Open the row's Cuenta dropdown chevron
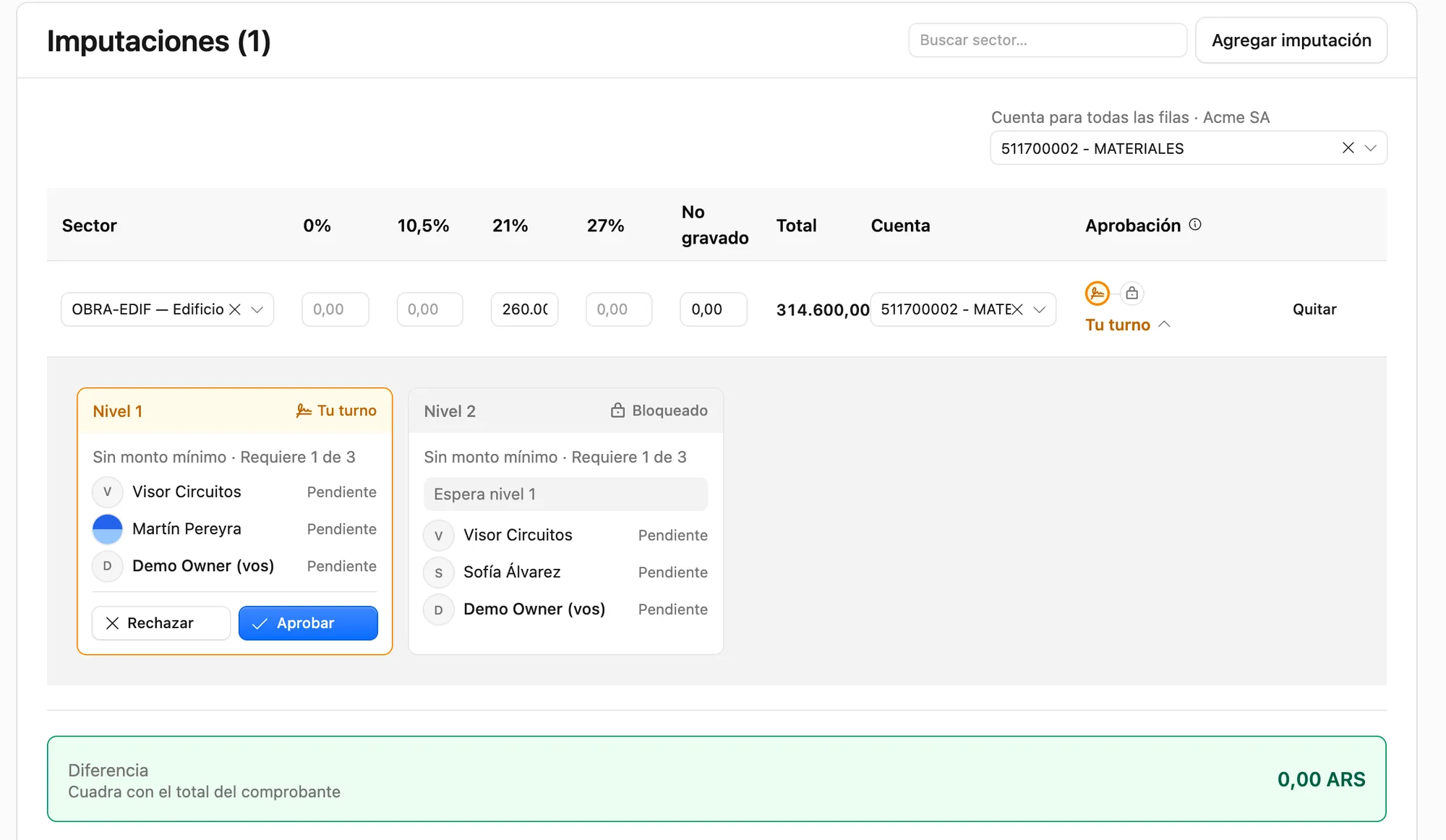Image resolution: width=1446 pixels, height=840 pixels. point(1039,309)
